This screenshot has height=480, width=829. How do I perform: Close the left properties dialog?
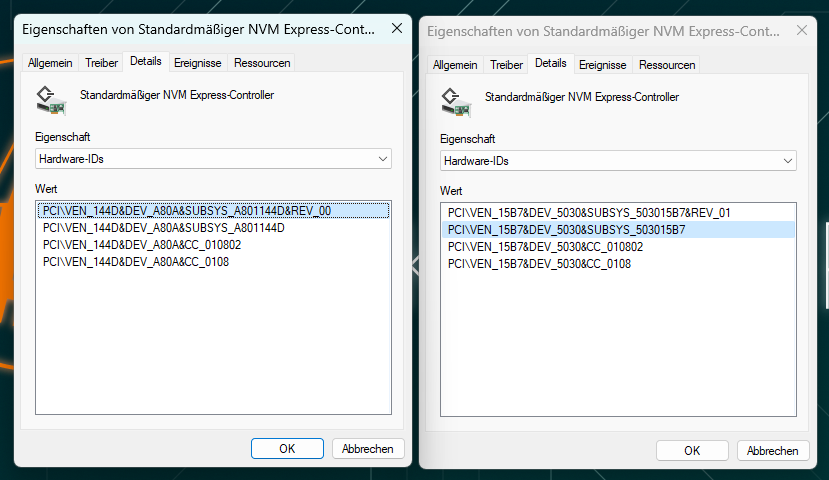[x=397, y=29]
